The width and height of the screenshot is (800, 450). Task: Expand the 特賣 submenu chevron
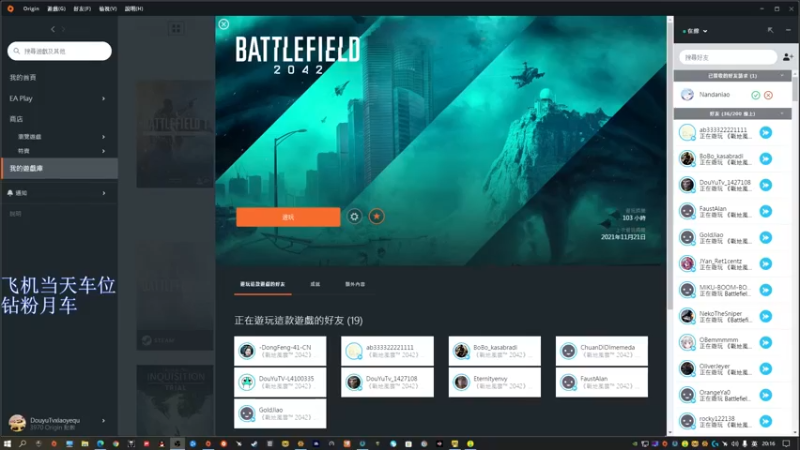pos(103,151)
